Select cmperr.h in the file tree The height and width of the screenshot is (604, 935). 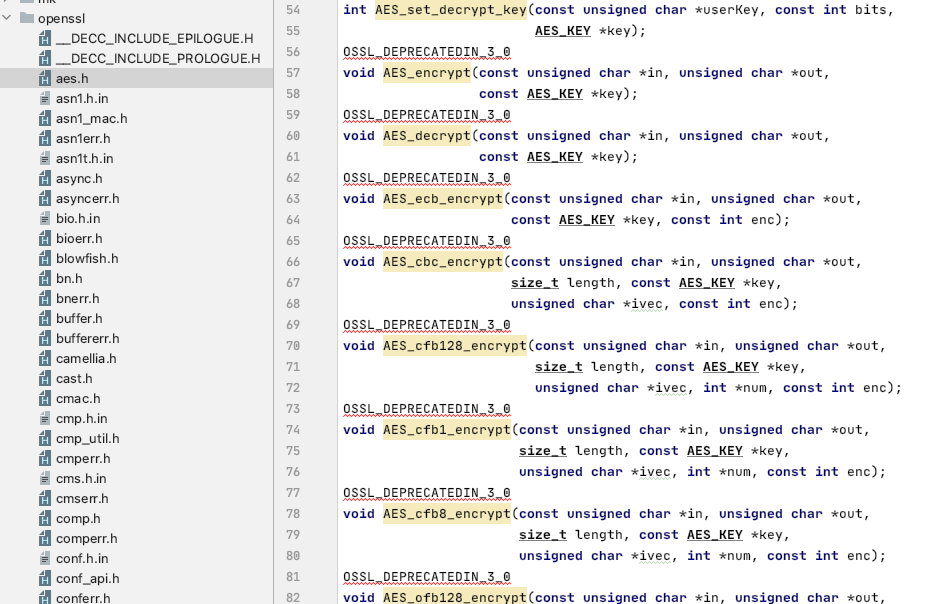point(83,459)
